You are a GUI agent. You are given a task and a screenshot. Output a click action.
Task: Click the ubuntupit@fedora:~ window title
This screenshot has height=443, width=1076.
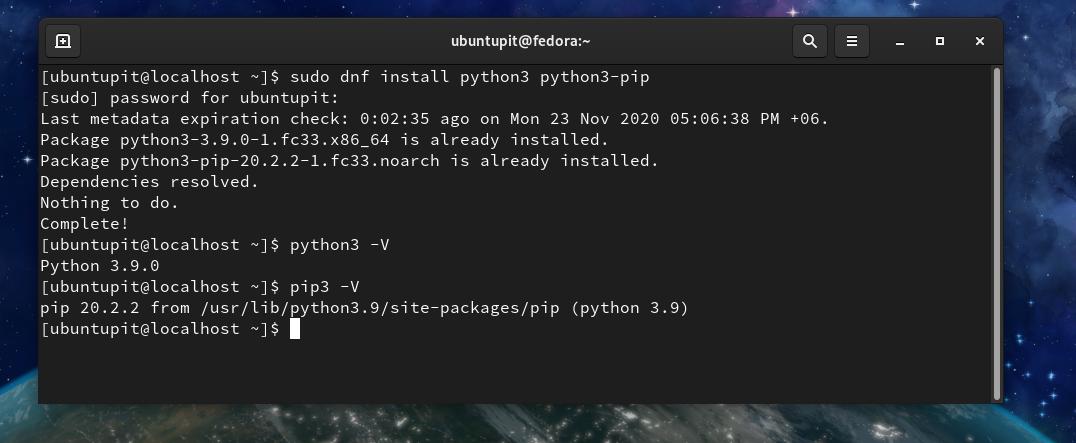click(520, 41)
